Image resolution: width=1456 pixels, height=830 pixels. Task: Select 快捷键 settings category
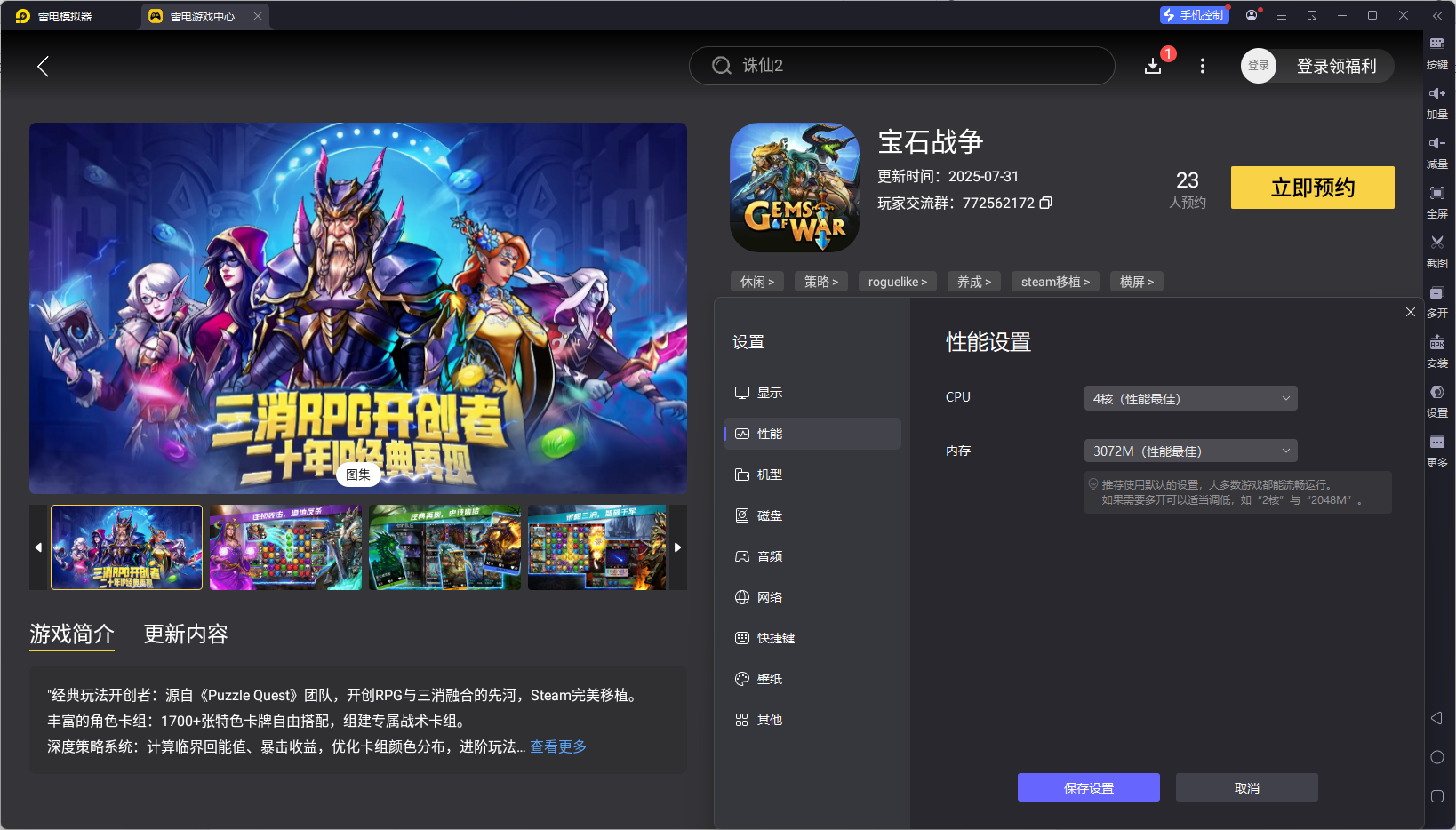point(812,638)
